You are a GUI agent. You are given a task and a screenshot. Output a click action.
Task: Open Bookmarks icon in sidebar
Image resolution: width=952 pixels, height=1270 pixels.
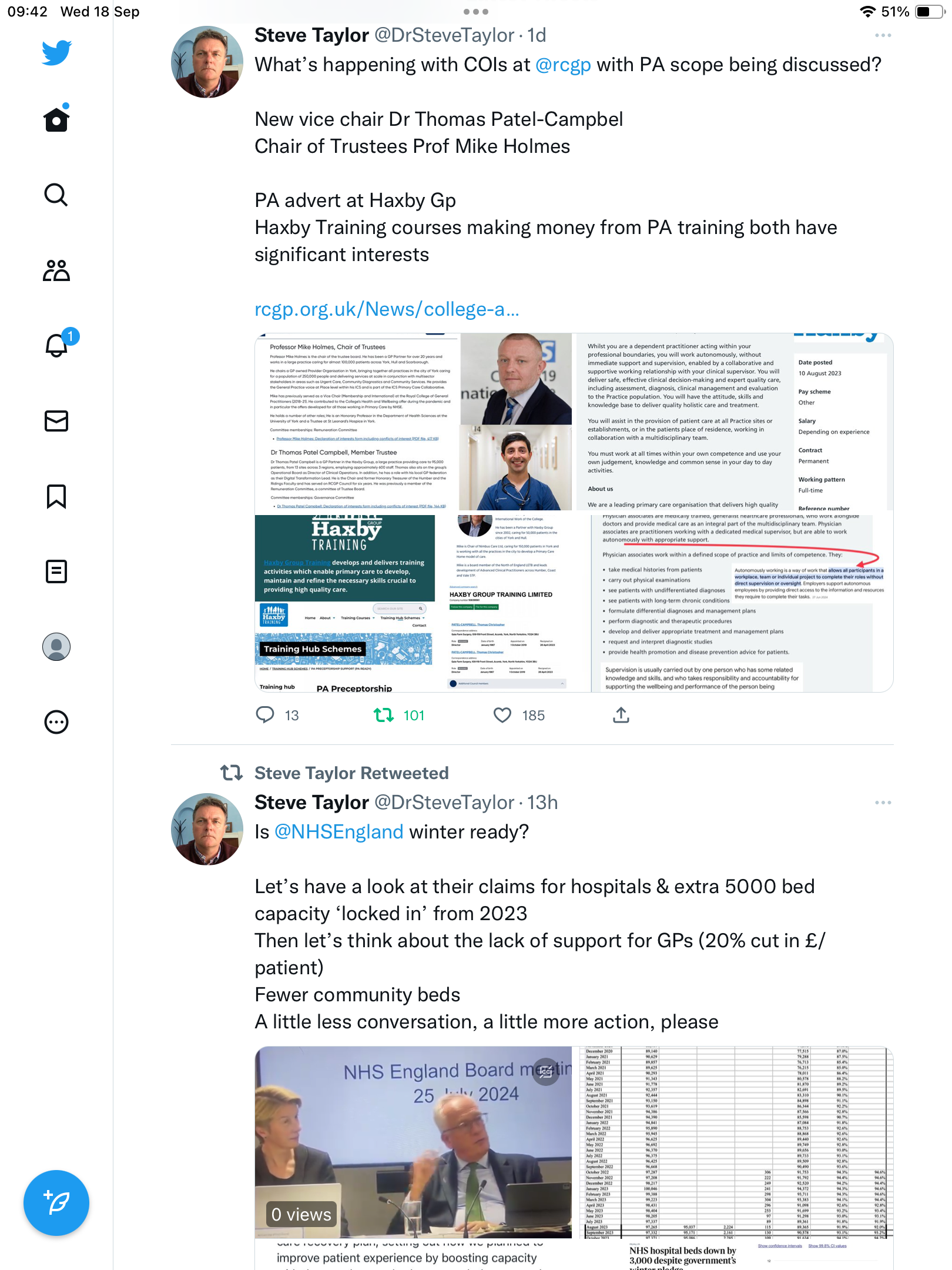[x=56, y=497]
